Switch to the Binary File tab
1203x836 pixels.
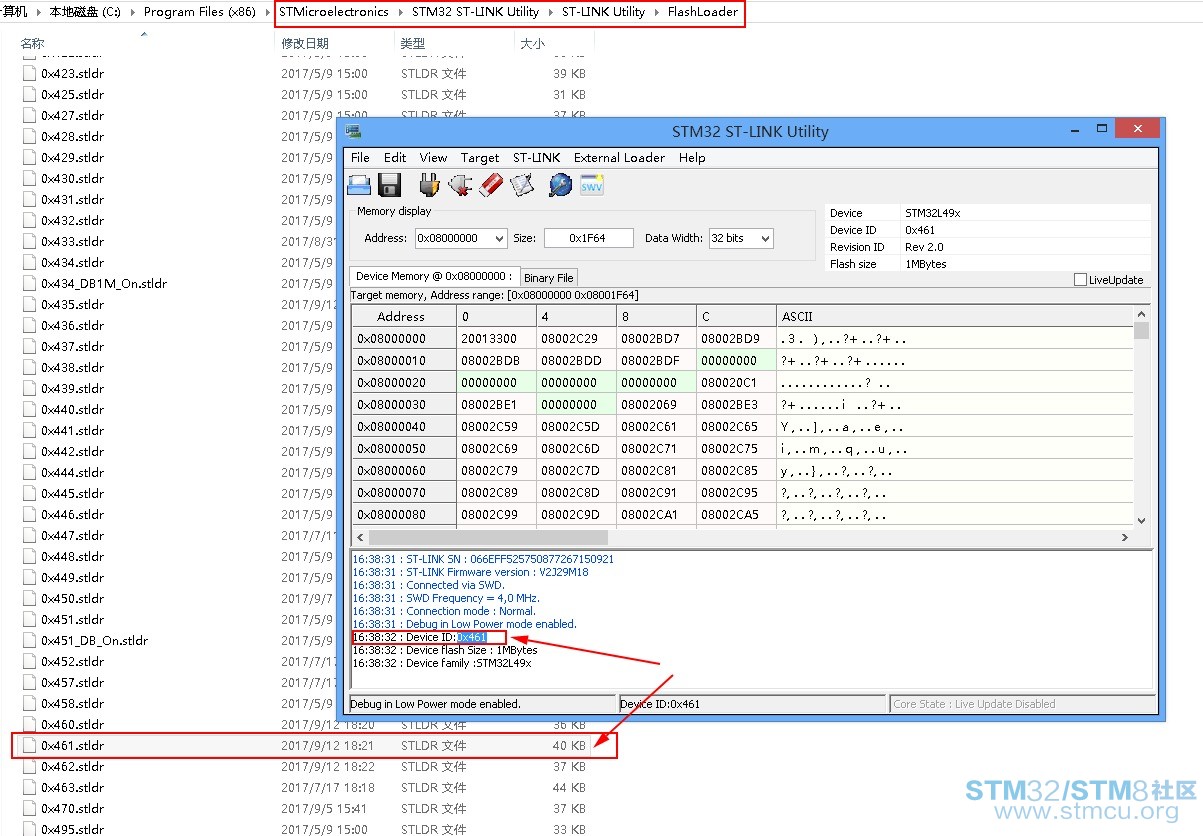549,278
